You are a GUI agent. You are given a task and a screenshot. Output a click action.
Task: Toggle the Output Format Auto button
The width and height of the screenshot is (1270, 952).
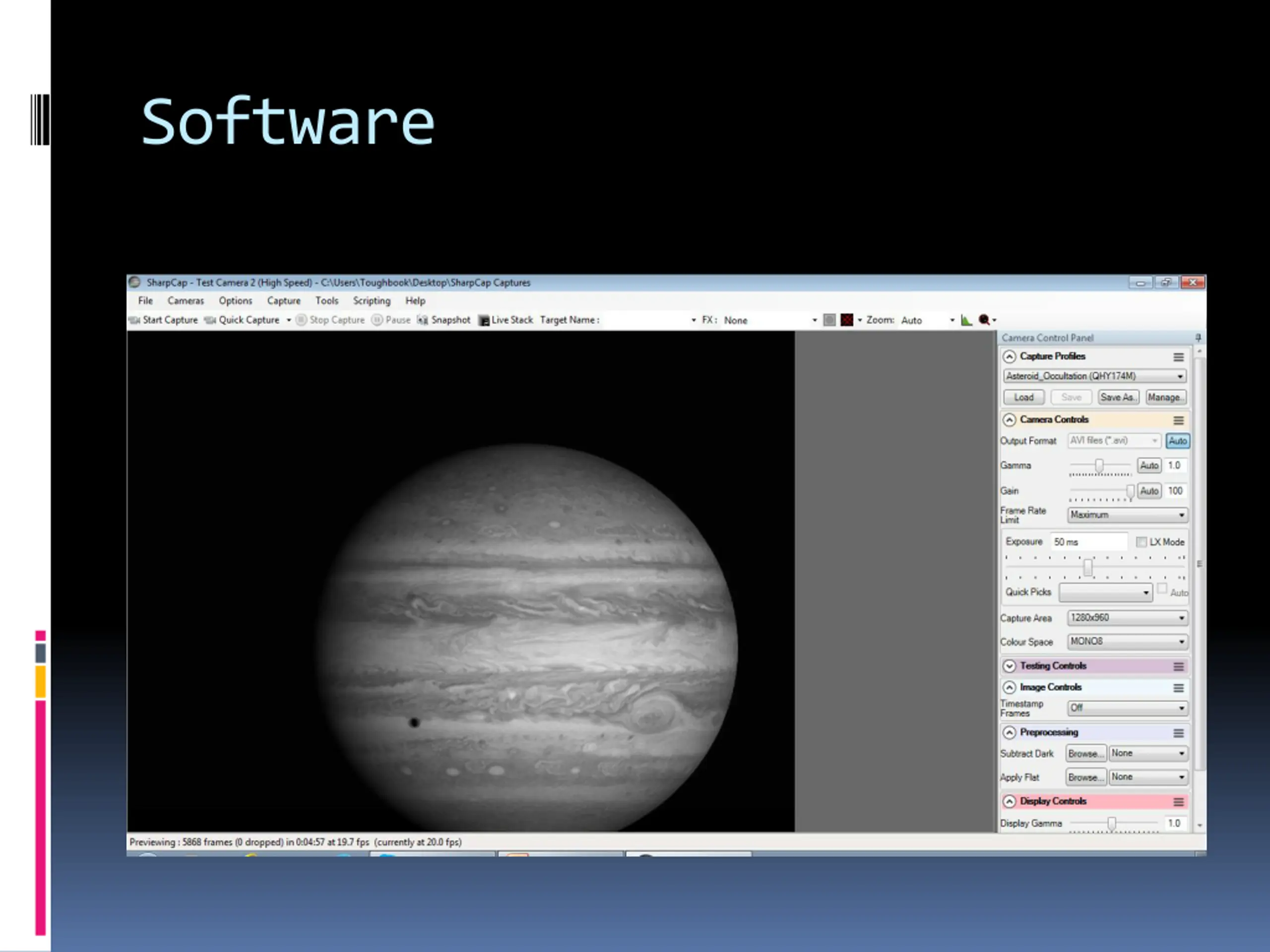(x=1177, y=441)
